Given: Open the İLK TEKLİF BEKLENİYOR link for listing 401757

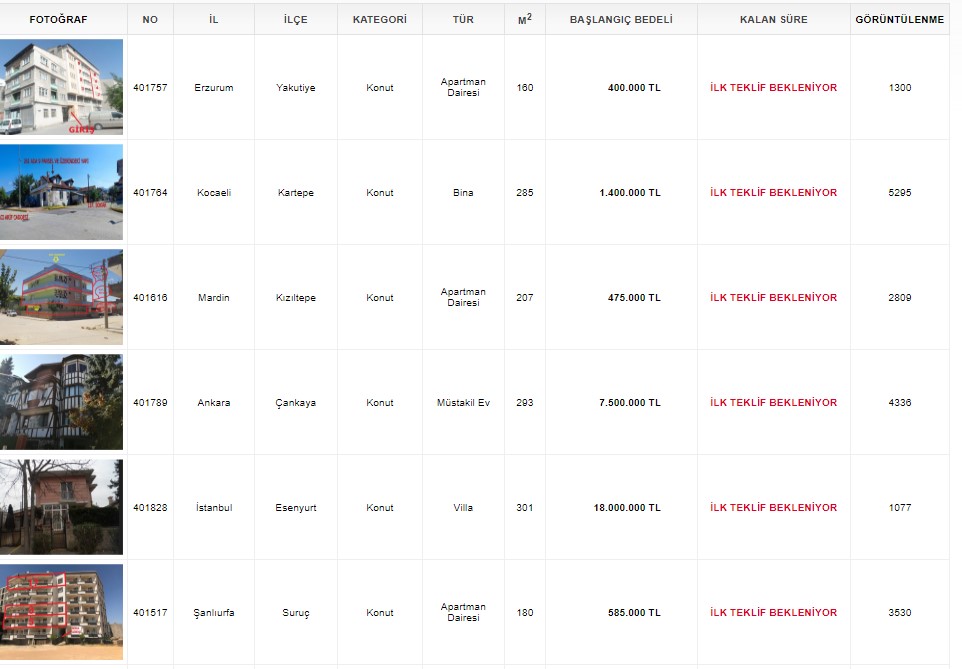Looking at the screenshot, I should point(773,88).
